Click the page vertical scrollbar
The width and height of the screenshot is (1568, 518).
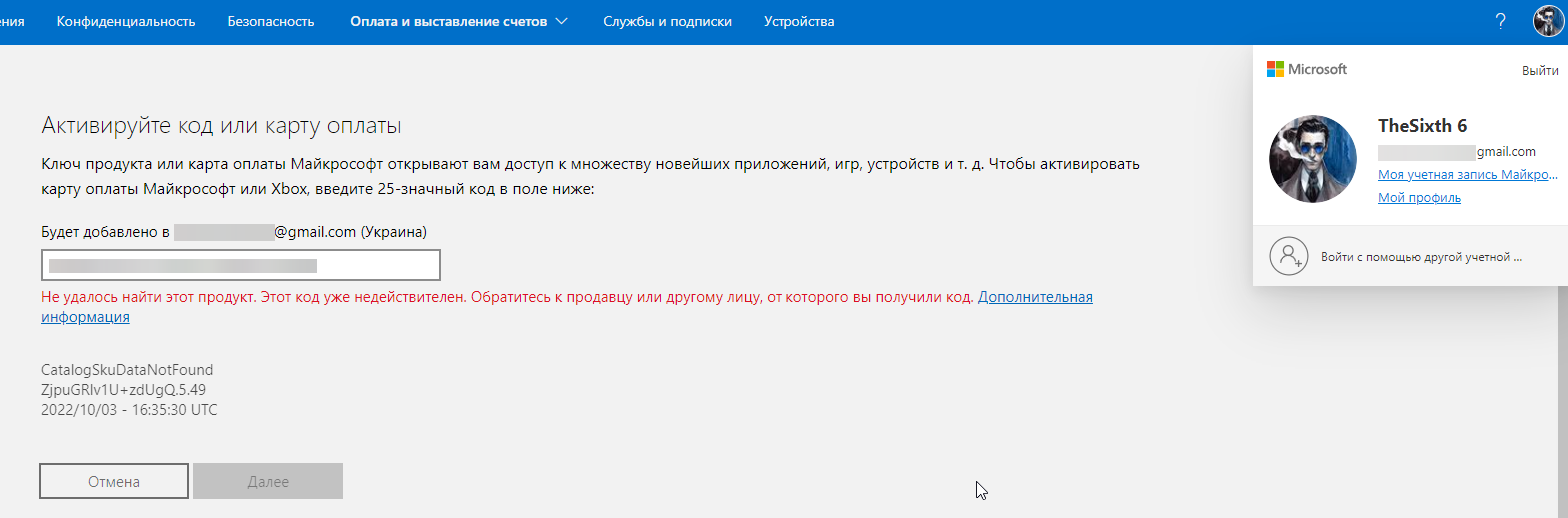1562,400
